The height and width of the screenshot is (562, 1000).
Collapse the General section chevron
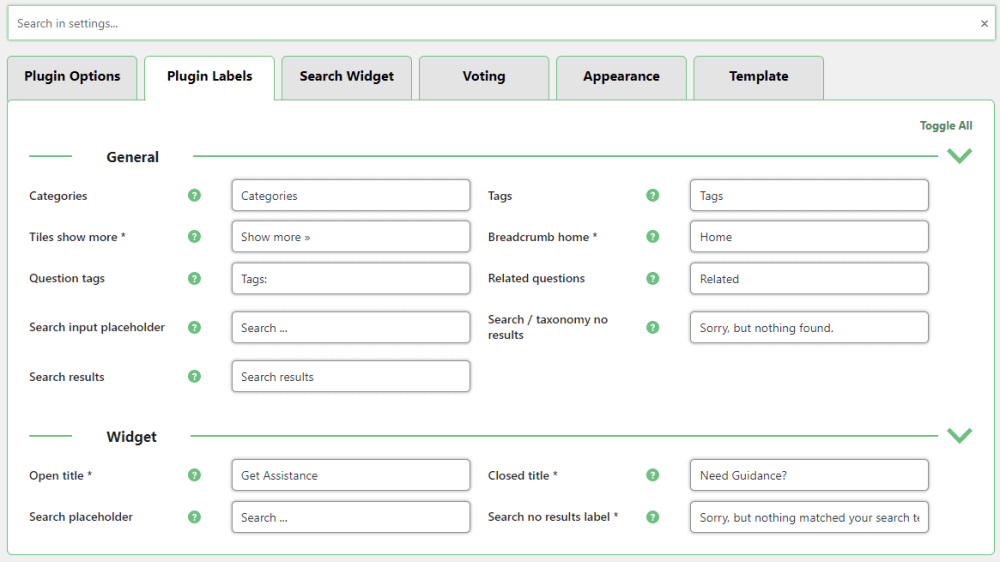[959, 156]
